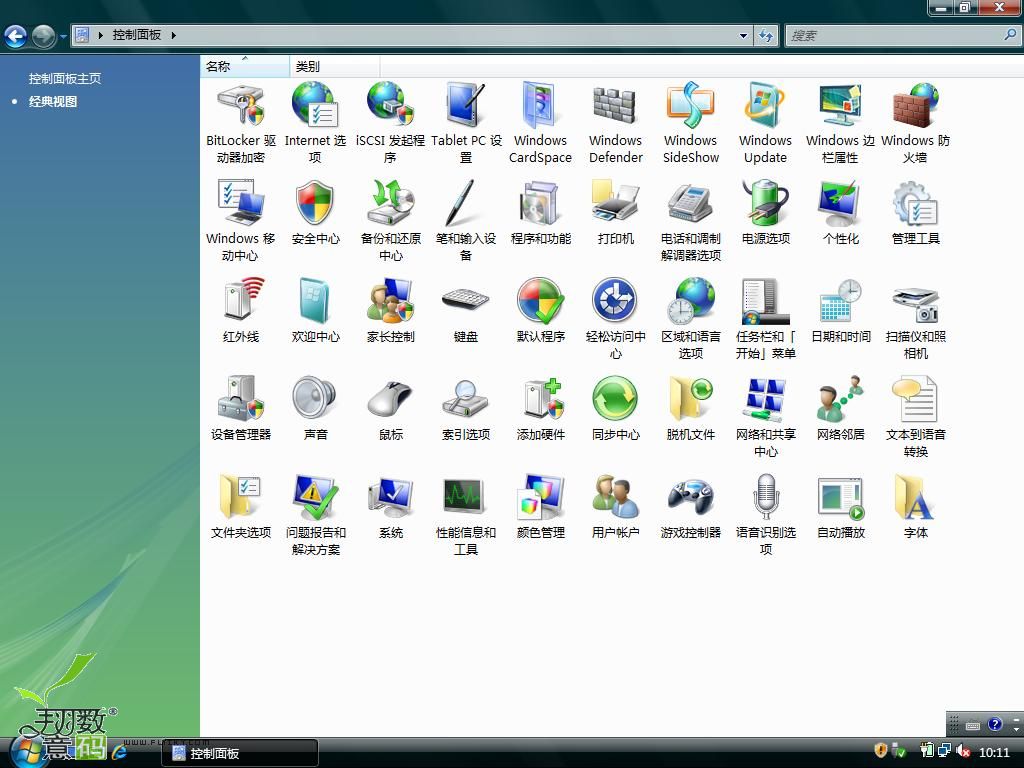
Task: Expand the arrow after 控制面板 breadcrumb
Action: click(x=174, y=35)
